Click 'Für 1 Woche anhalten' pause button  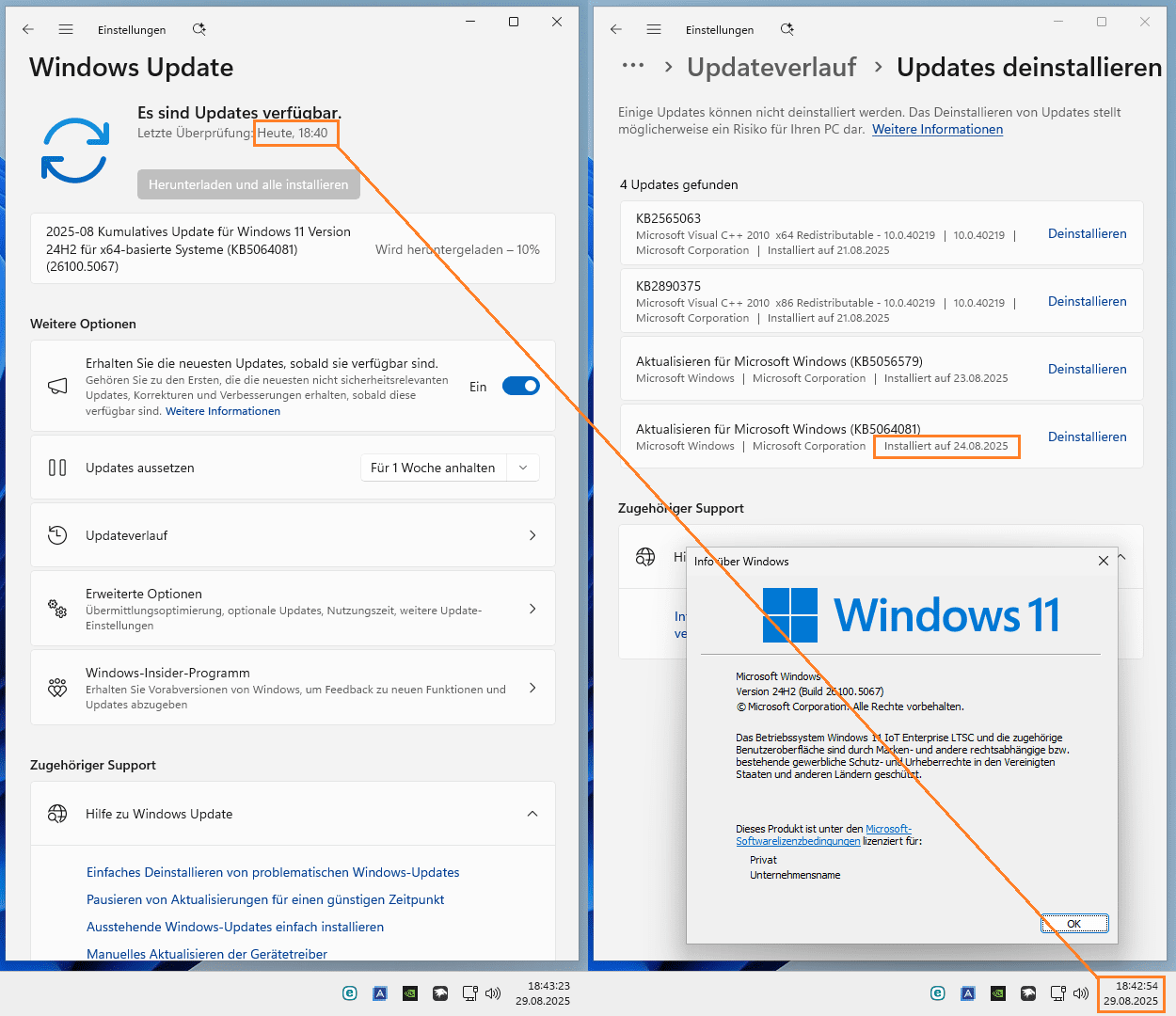tap(433, 468)
